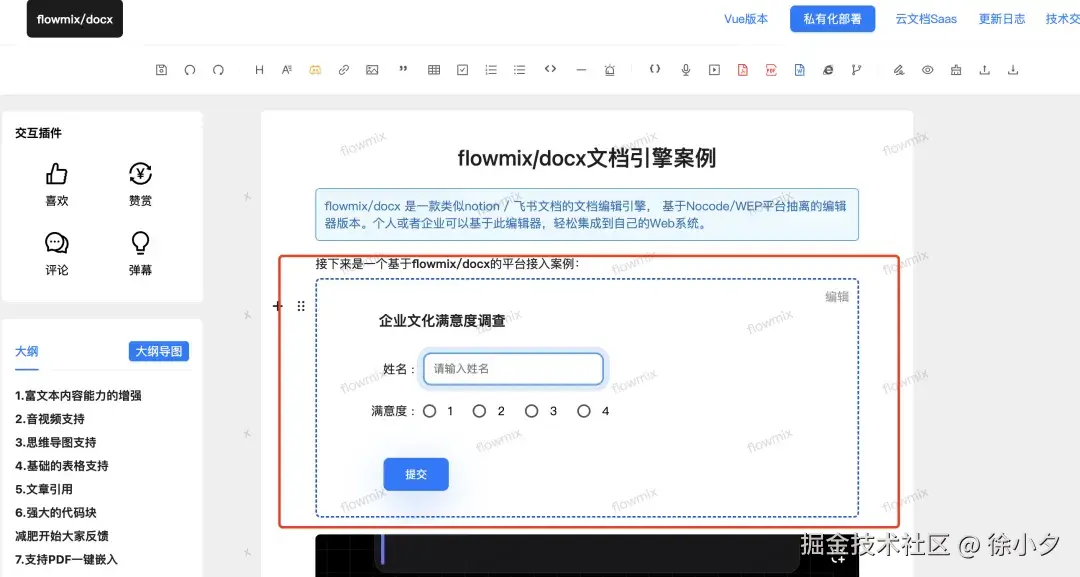1080x577 pixels.
Task: Click the undo arrow in the toolbar
Action: 190,69
